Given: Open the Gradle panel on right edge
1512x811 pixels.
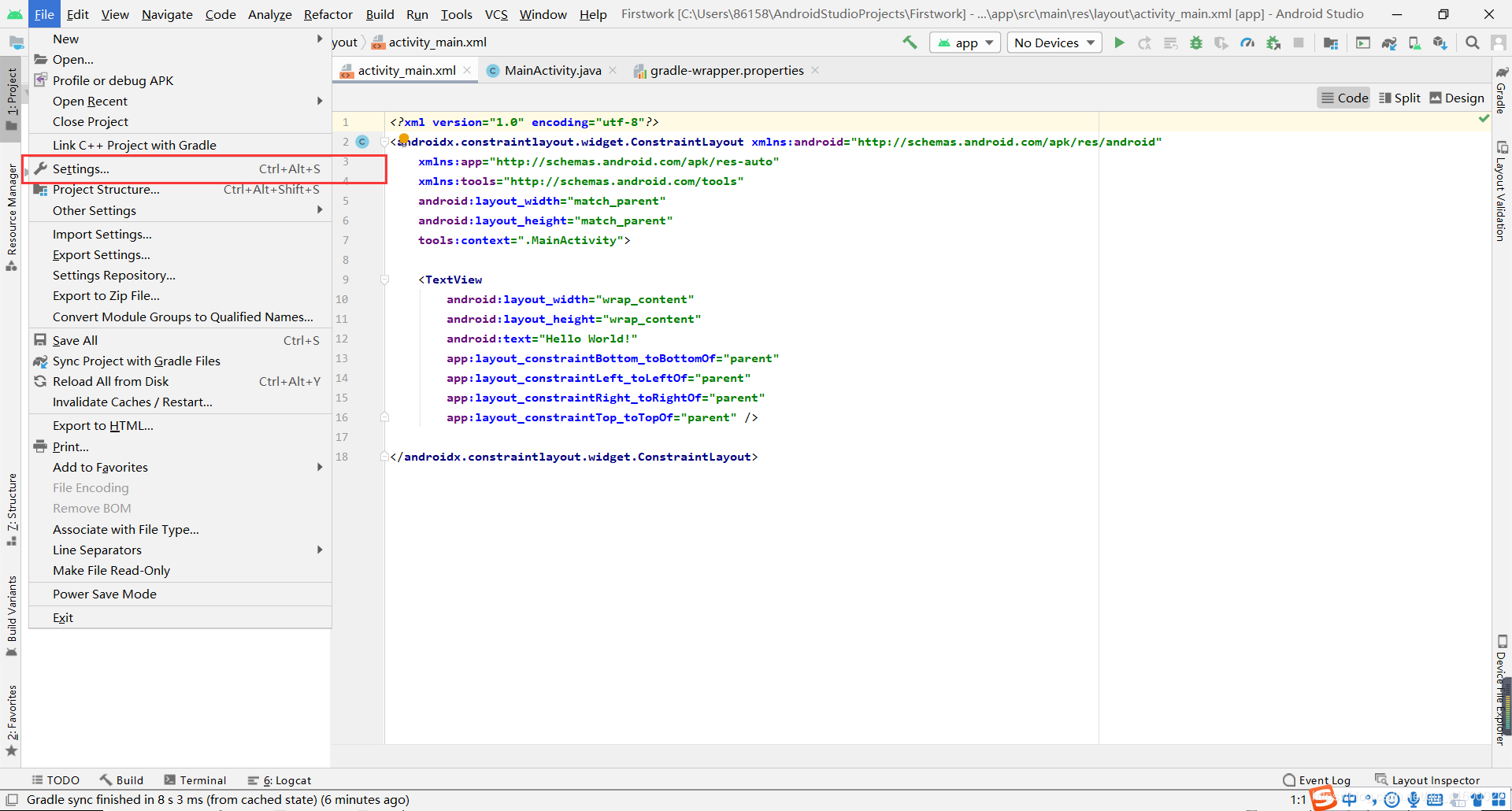Looking at the screenshot, I should 1502,90.
